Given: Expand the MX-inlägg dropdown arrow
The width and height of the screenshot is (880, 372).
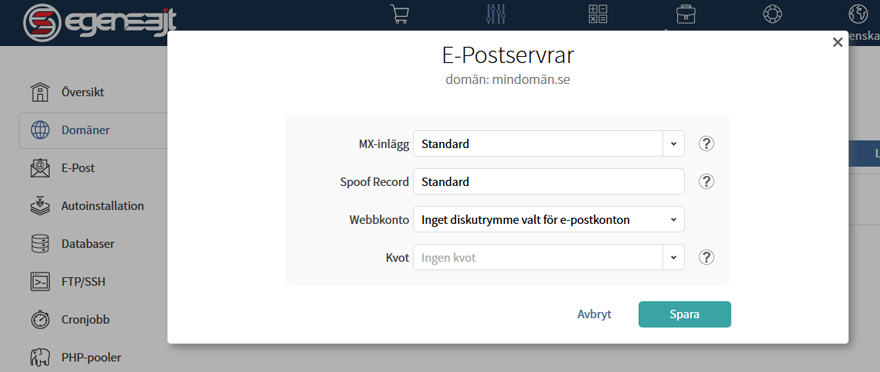Looking at the screenshot, I should [x=673, y=144].
